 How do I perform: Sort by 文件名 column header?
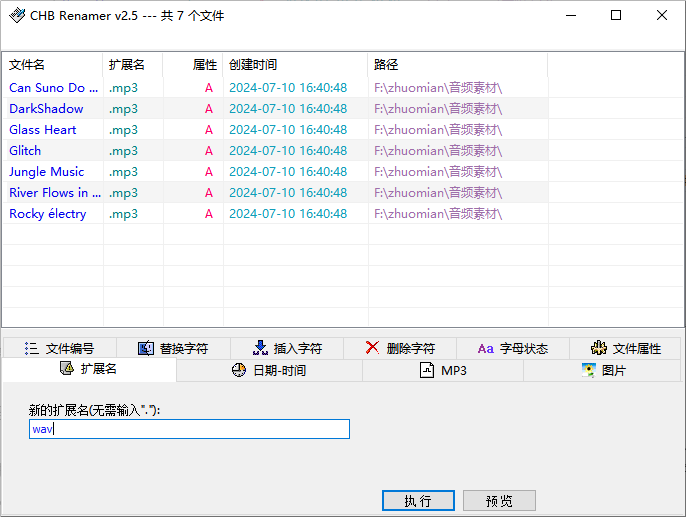(28, 64)
